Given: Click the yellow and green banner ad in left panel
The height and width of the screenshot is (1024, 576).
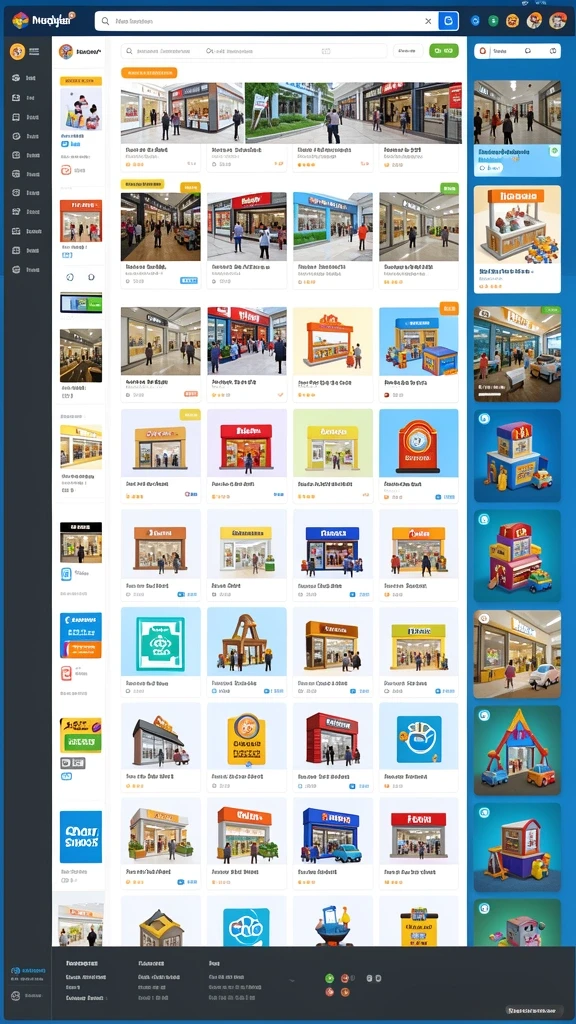Looking at the screenshot, I should [x=81, y=735].
